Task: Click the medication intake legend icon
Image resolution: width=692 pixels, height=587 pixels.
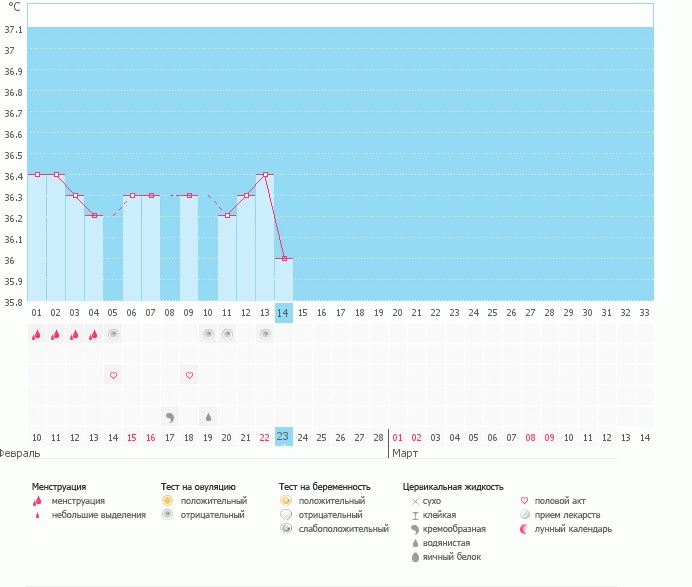Action: click(x=526, y=515)
